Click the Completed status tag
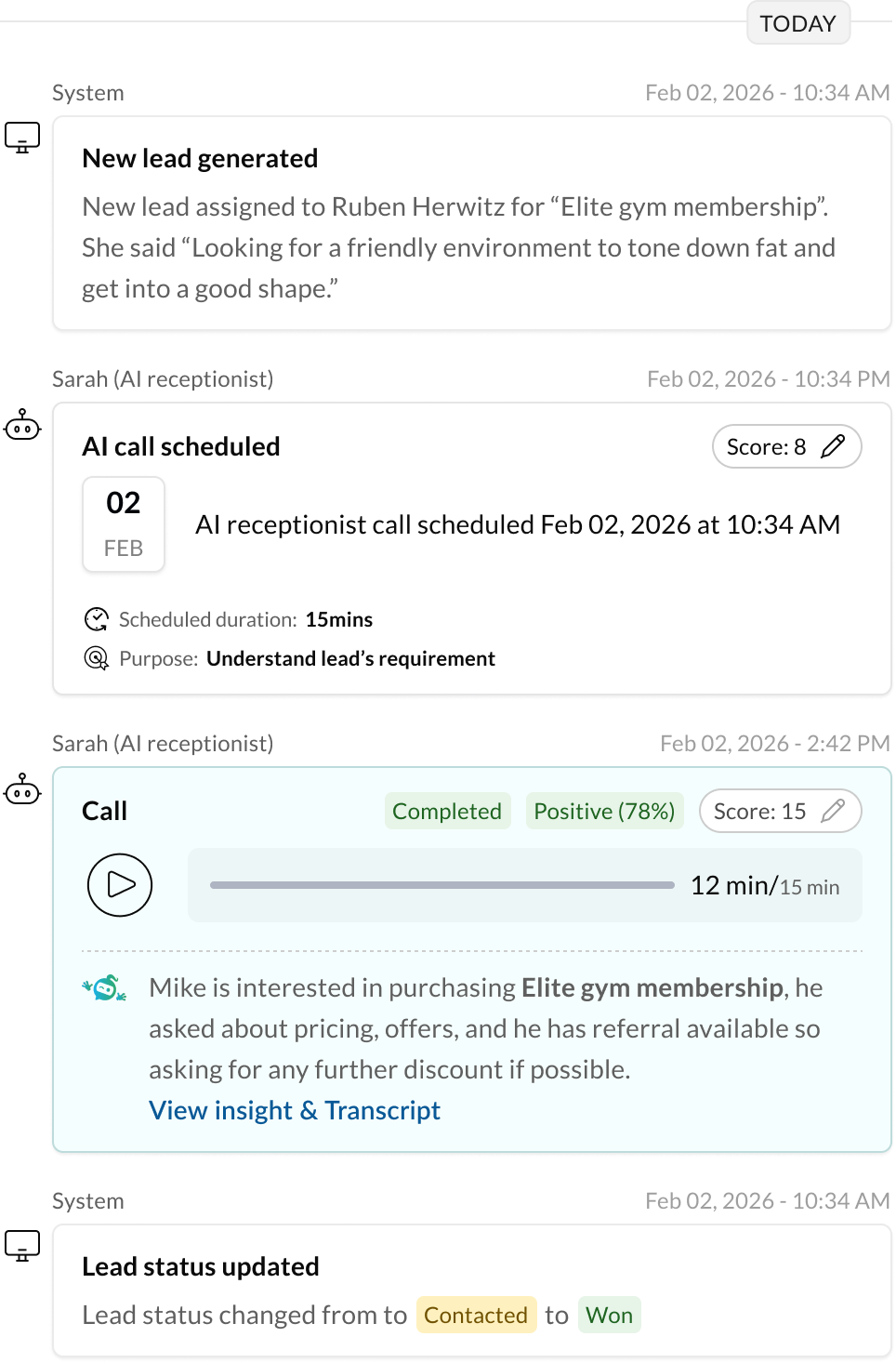 coord(447,811)
